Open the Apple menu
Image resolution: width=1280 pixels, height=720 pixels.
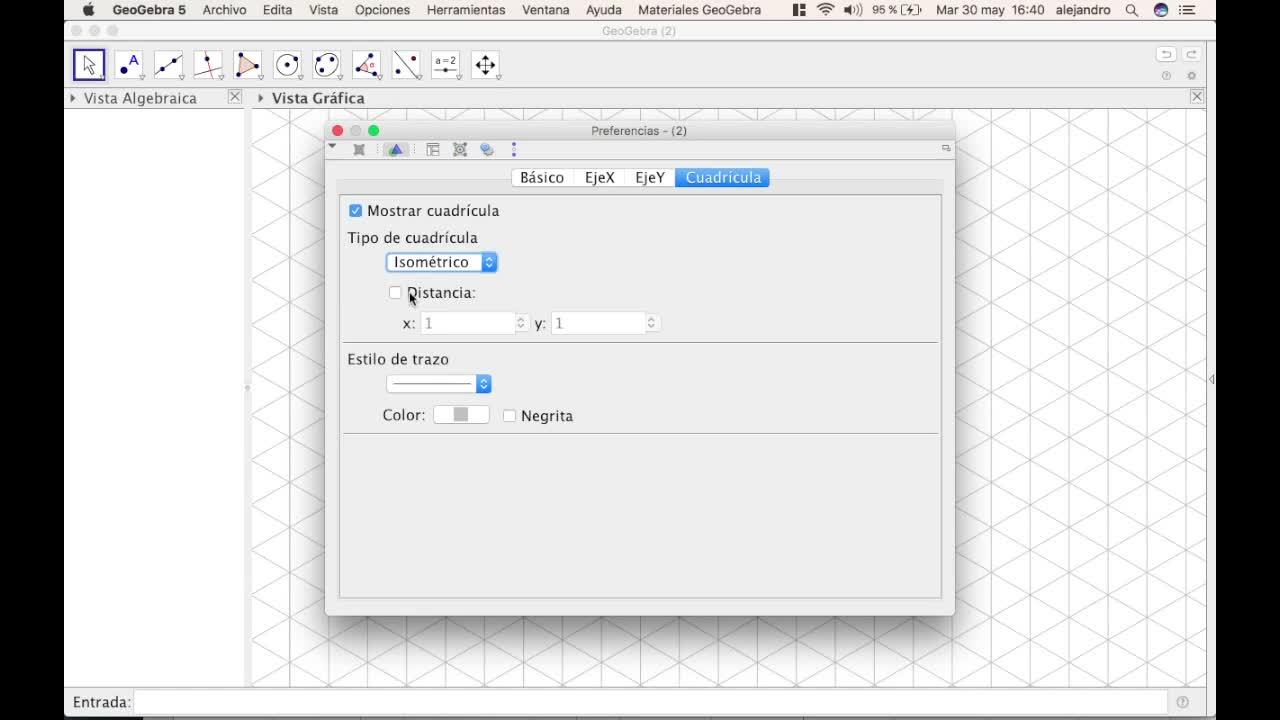[x=88, y=10]
